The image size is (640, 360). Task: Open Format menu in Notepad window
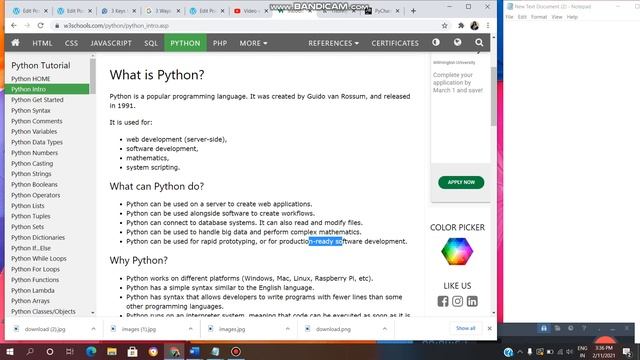539,17
